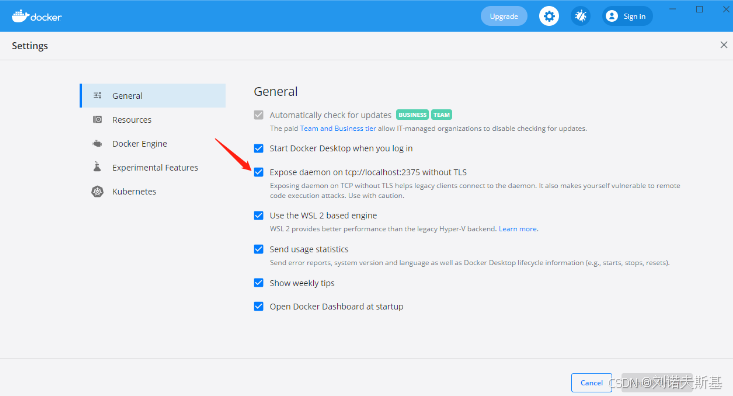733x396 pixels.
Task: Click the user avatar icon in Sign in
Action: tap(611, 16)
